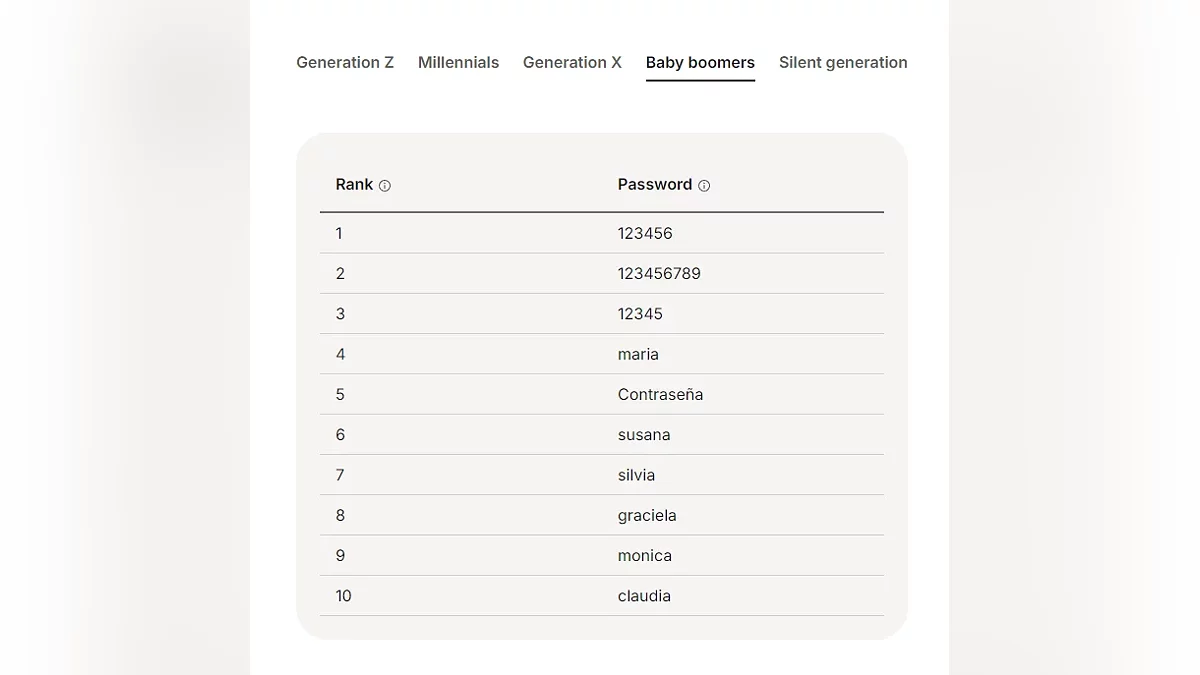Open the Millennials tab
The height and width of the screenshot is (675, 1200).
[458, 62]
